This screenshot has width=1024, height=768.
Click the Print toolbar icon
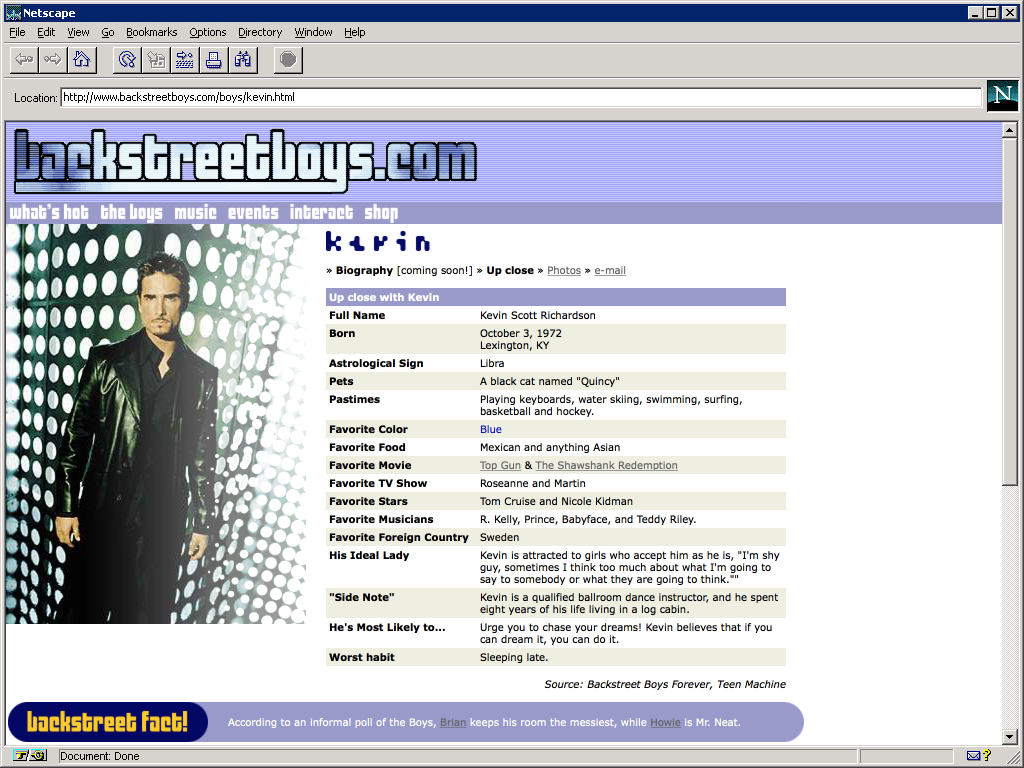point(213,59)
